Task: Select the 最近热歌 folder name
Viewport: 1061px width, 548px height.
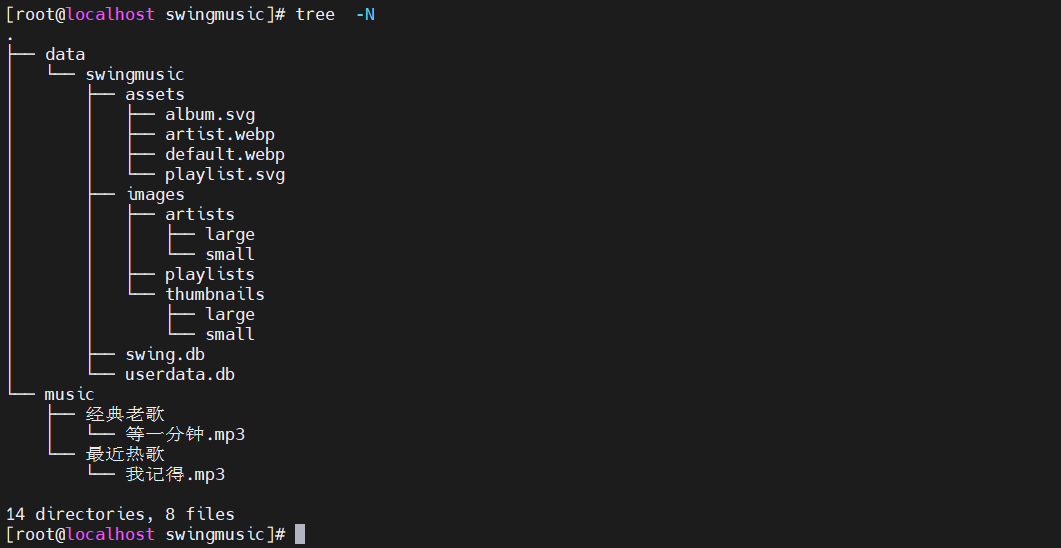Action: tap(125, 454)
